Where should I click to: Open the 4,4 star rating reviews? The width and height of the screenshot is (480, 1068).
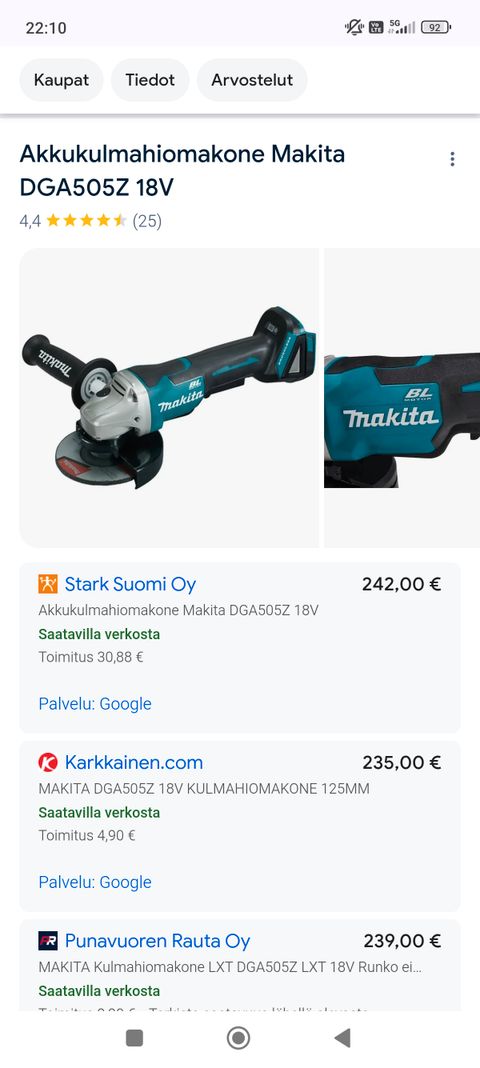[x=91, y=221]
